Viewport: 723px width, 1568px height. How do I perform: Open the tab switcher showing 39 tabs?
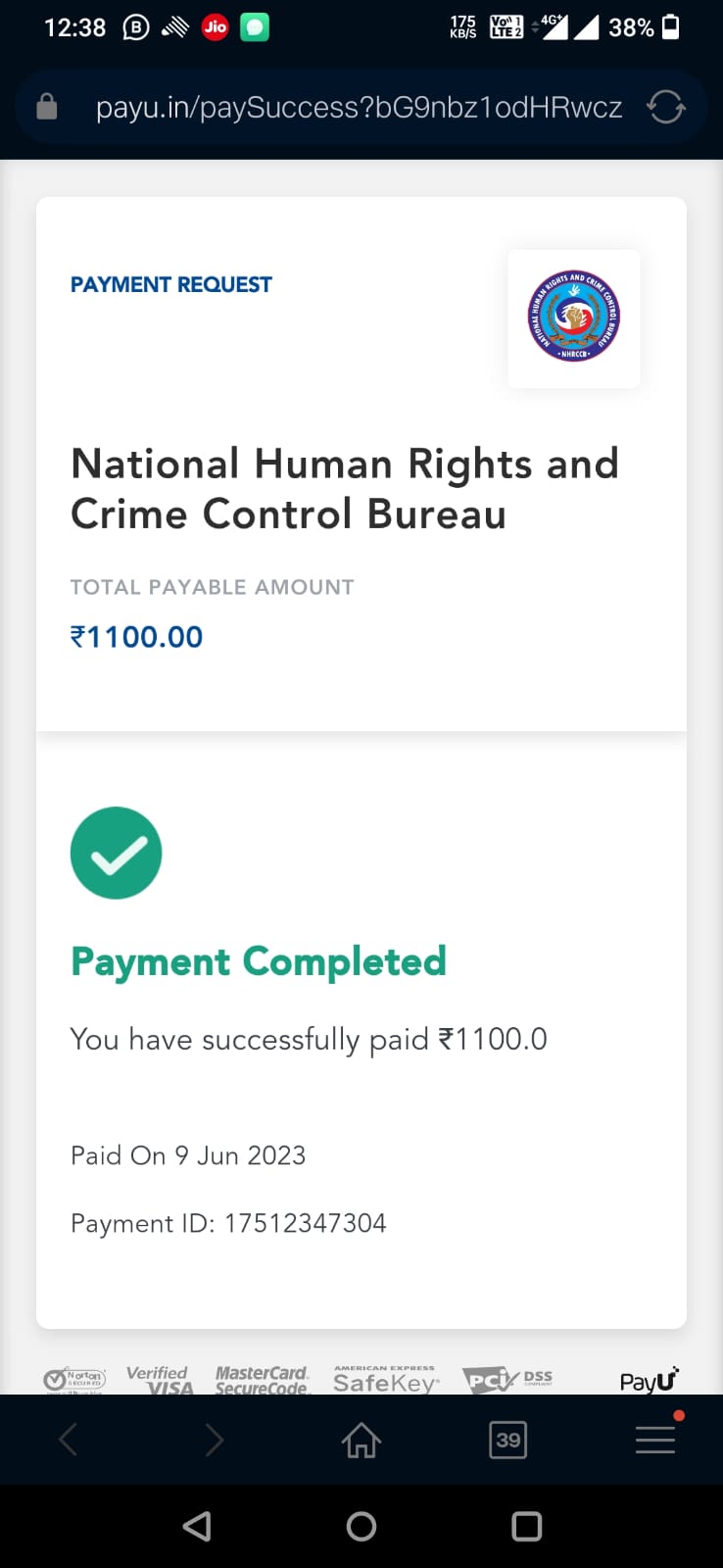click(507, 1440)
